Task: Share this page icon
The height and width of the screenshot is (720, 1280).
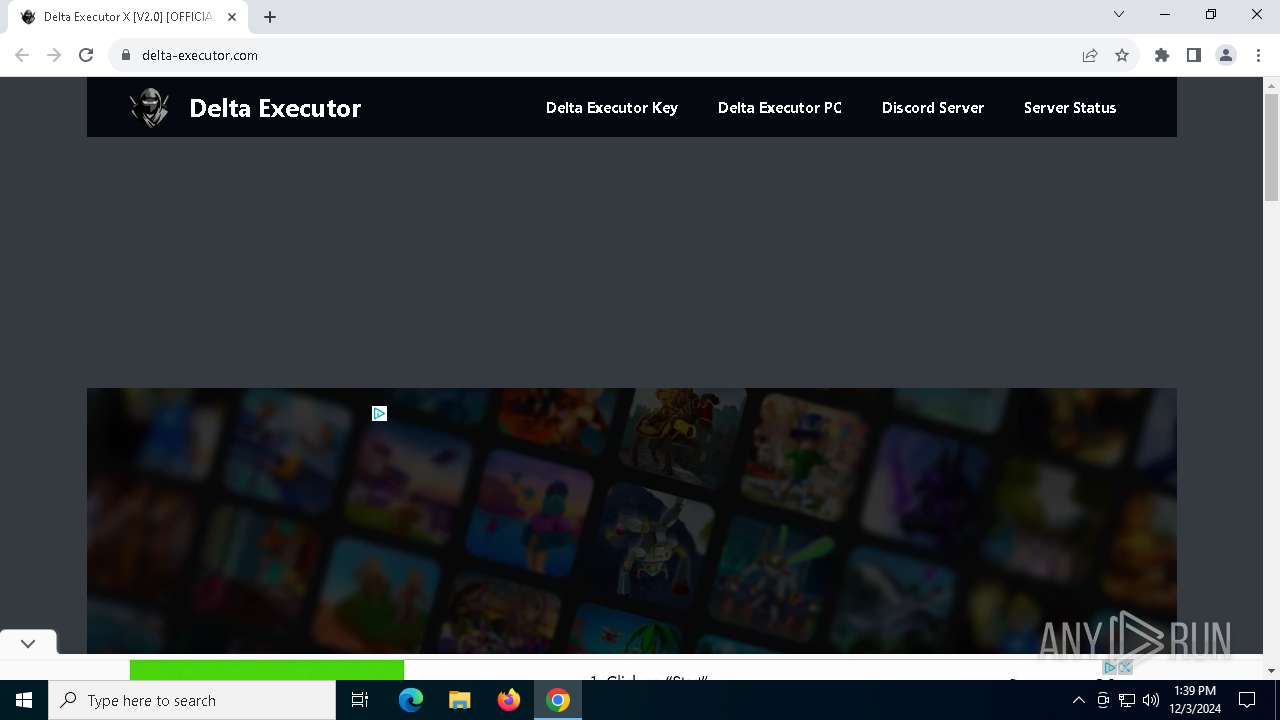Action: coord(1090,55)
